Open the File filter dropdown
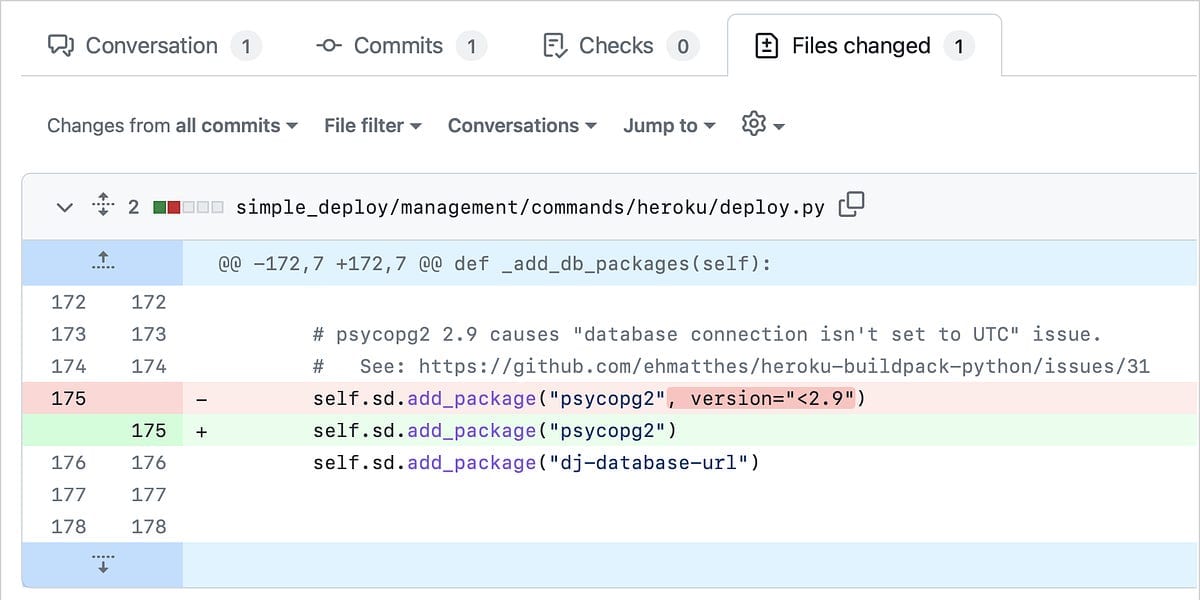This screenshot has height=600, width=1200. [x=372, y=126]
